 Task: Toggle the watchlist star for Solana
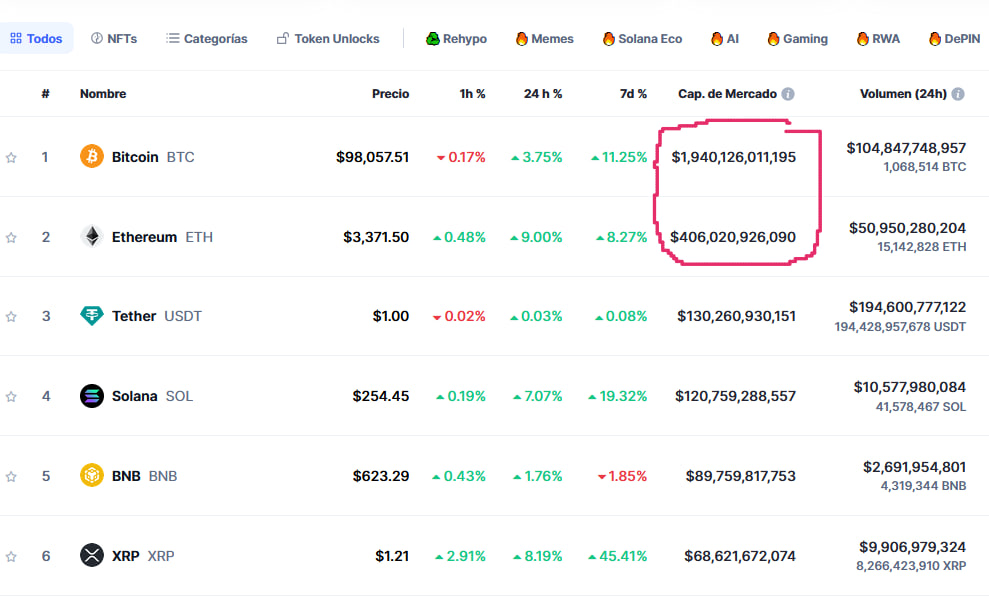pos(12,397)
